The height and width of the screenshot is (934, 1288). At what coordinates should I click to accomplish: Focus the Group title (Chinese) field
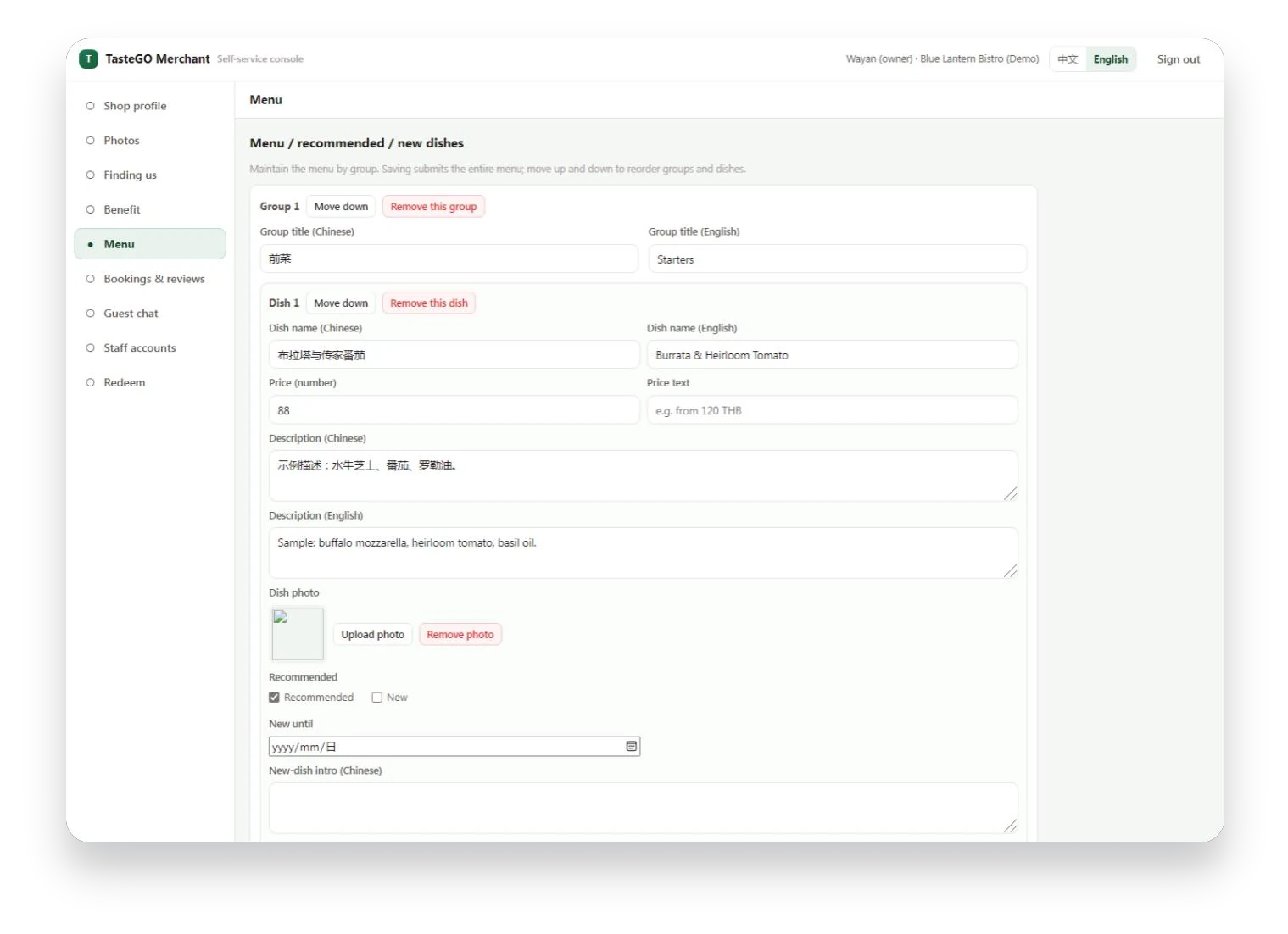(x=449, y=259)
